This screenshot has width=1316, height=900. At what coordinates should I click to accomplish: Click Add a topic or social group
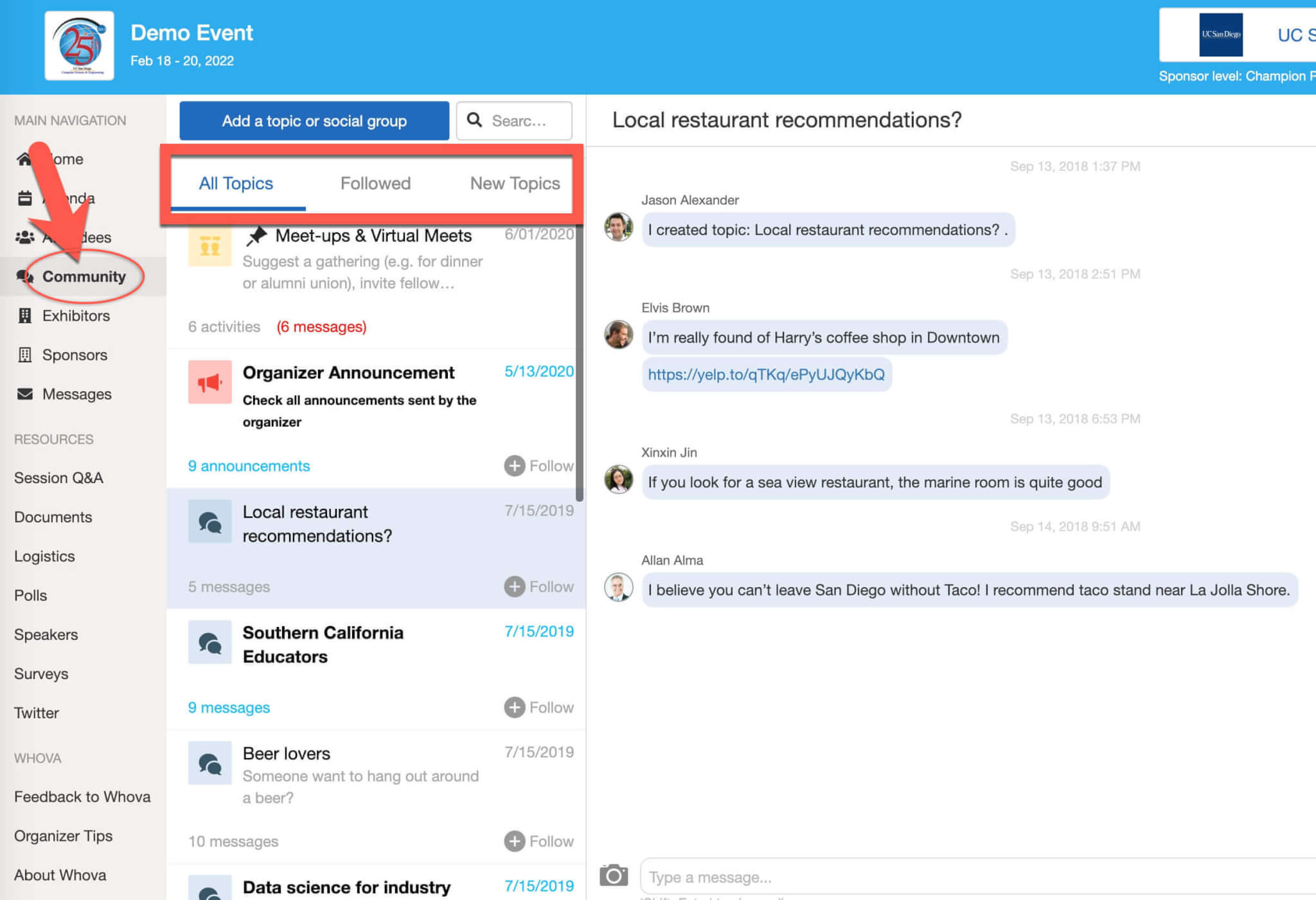[x=314, y=121]
